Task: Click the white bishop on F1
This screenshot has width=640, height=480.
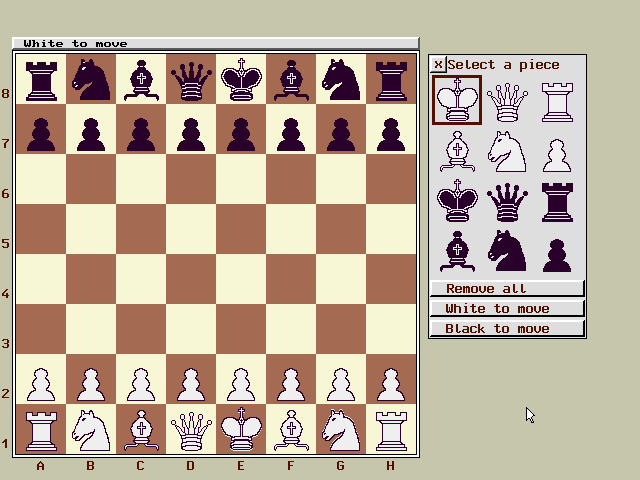Action: click(x=291, y=429)
